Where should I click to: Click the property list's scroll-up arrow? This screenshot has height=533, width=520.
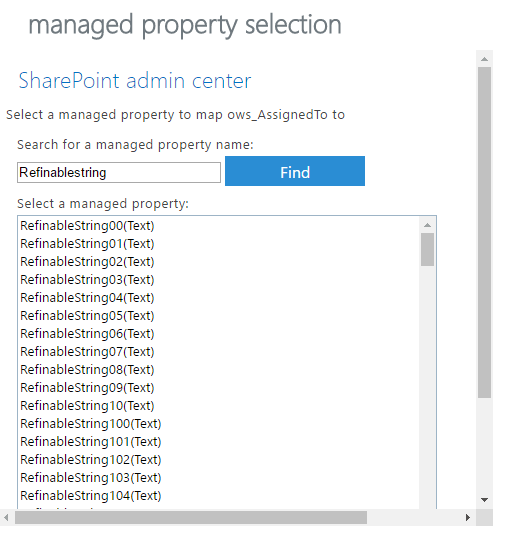pos(428,225)
